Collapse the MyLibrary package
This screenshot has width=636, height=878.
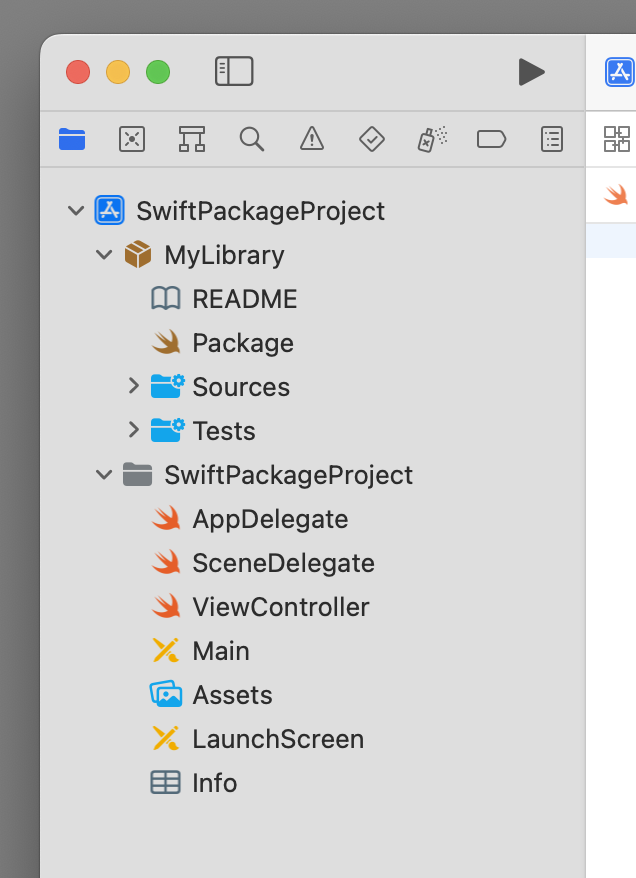(103, 255)
